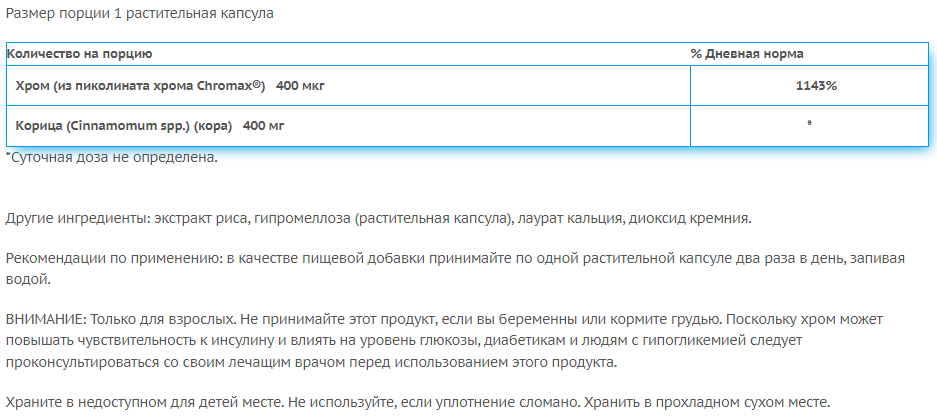Click the "ВНИМАНИЕ" warning word
This screenshot has width=937, height=419.
click(x=46, y=319)
